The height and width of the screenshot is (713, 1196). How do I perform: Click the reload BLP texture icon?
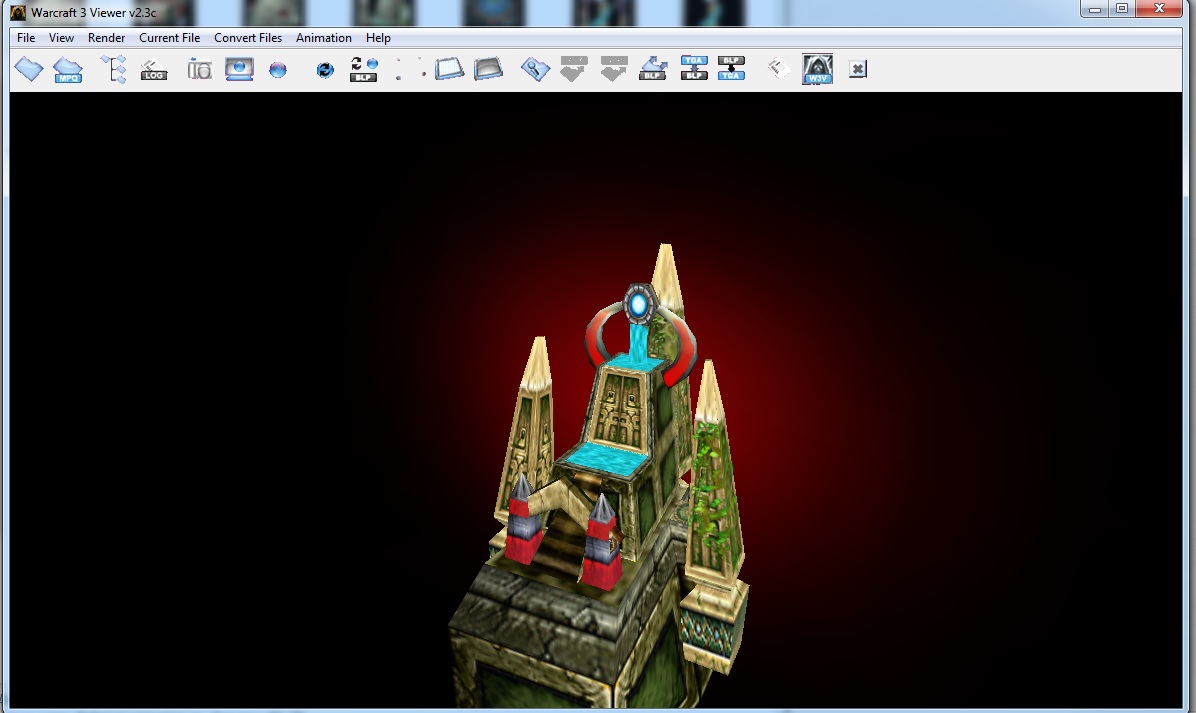364,69
